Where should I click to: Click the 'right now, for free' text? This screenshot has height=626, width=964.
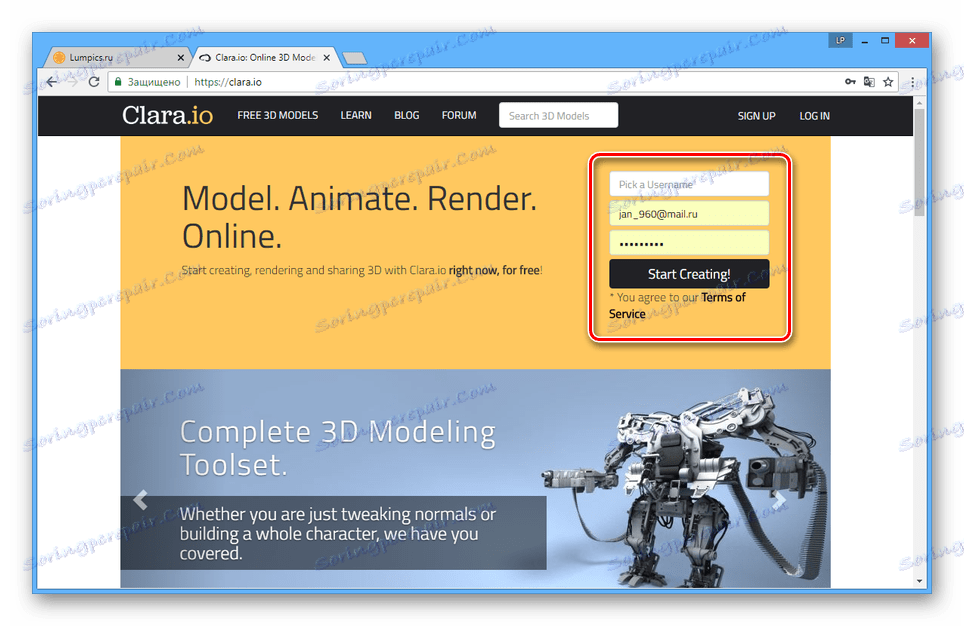(494, 270)
